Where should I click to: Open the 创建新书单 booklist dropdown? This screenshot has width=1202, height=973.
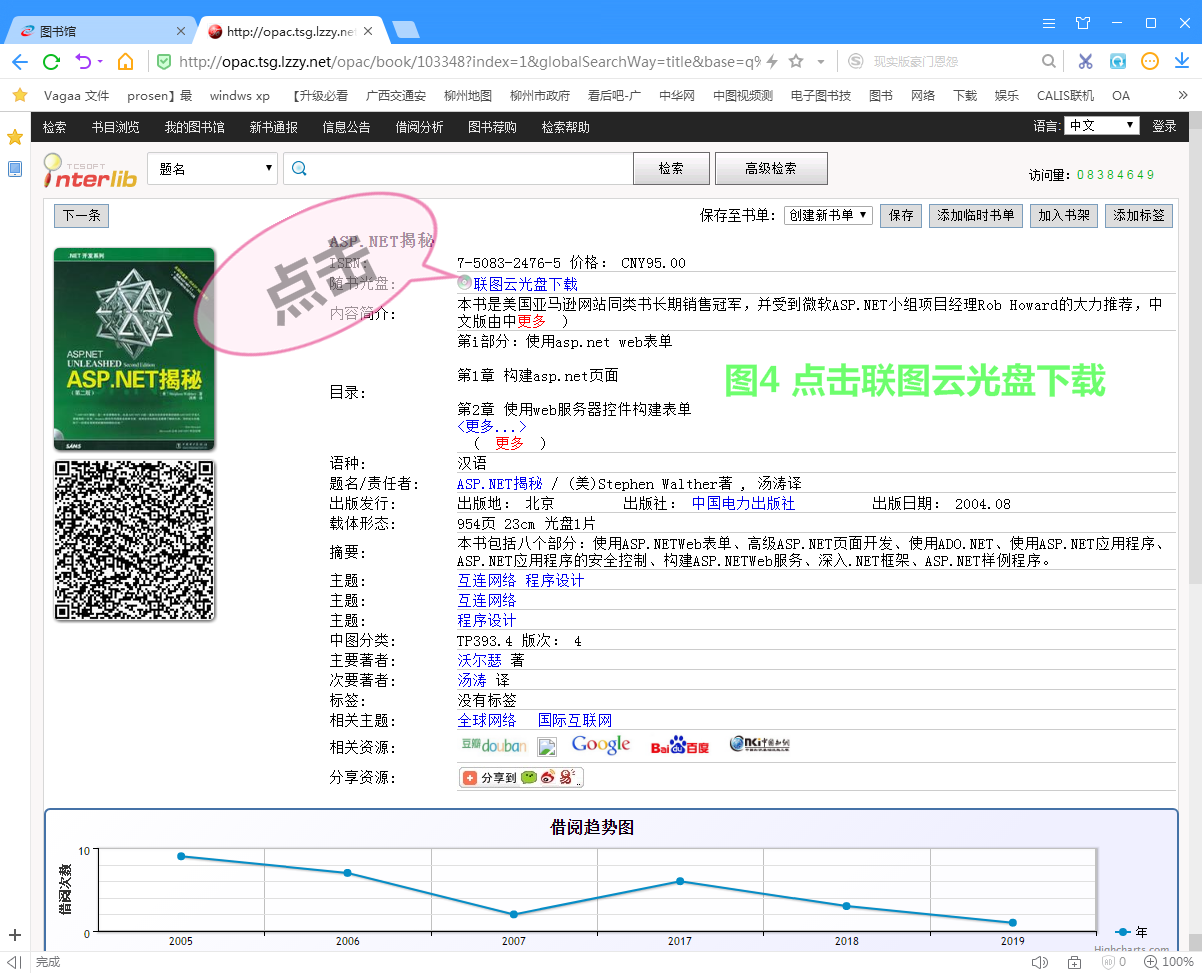(827, 215)
